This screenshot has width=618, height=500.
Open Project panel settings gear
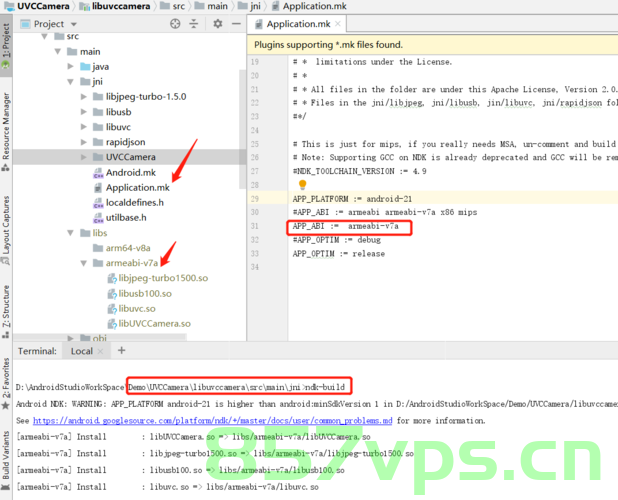click(218, 24)
